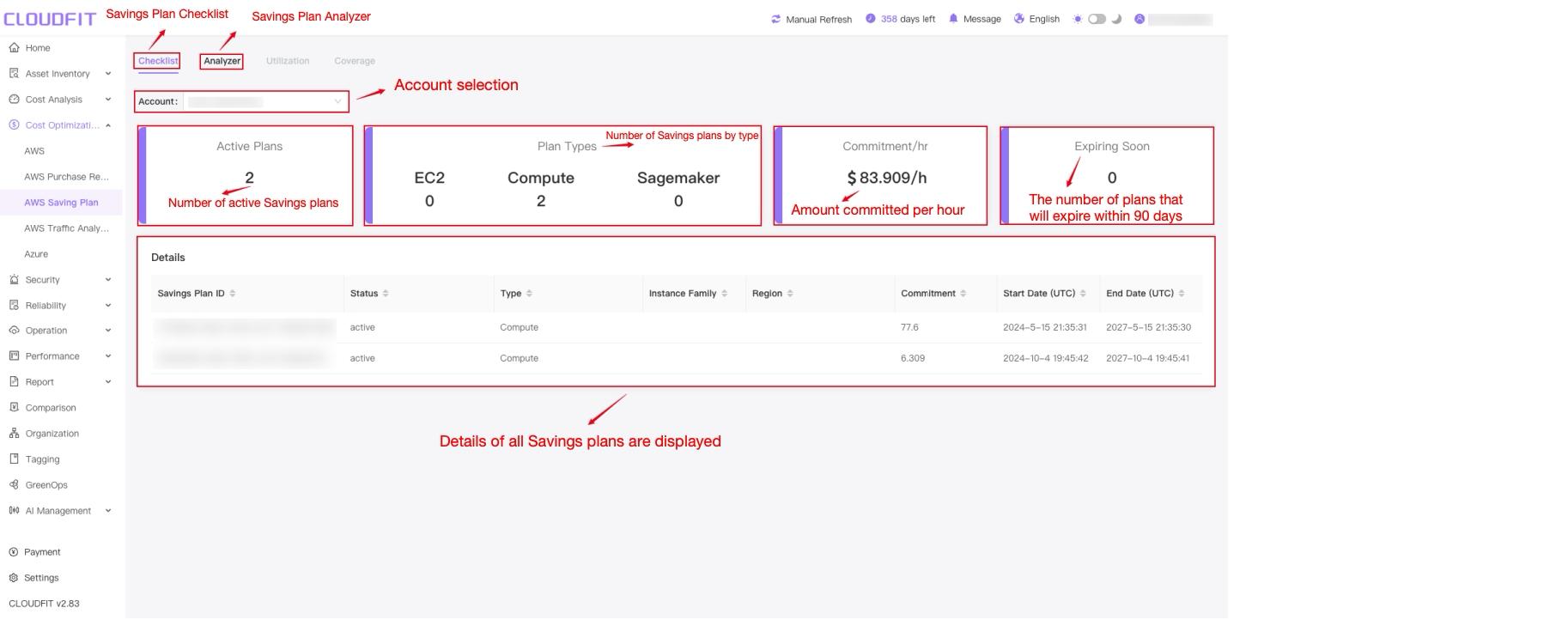Click the Organization sidebar icon
The image size is (1568, 620).
coord(14,434)
